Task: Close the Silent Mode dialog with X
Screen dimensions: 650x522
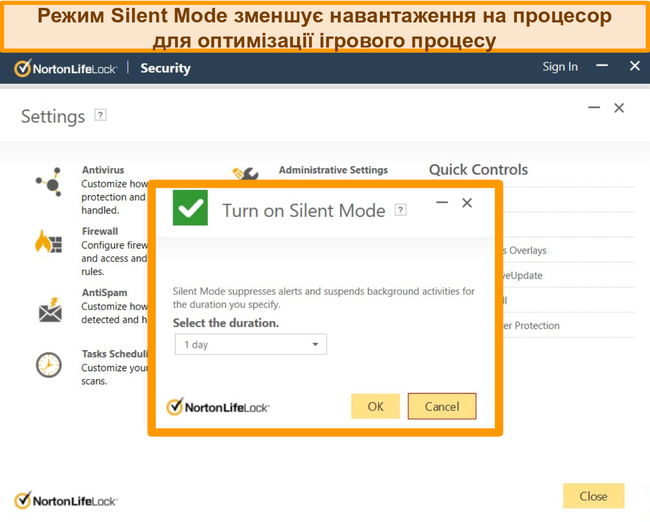Action: click(467, 203)
